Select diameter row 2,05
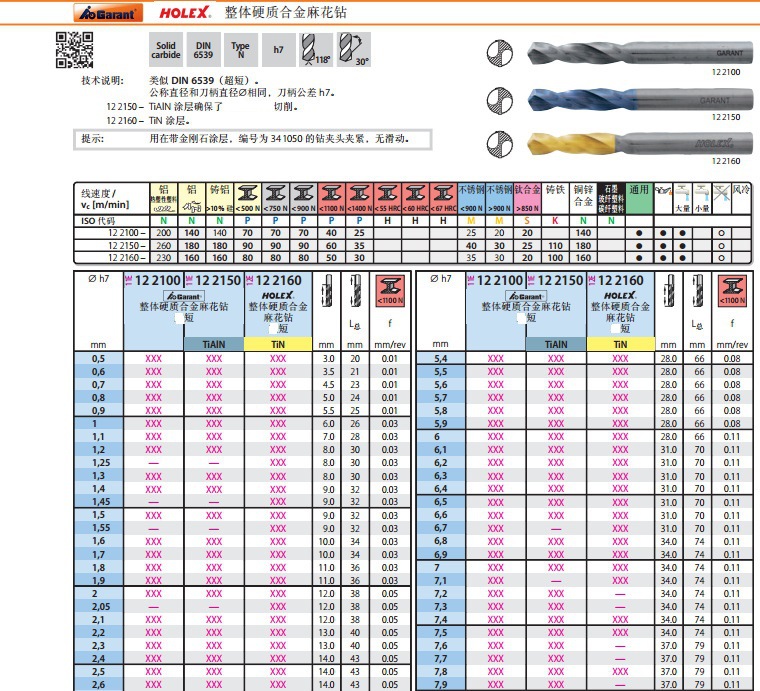 click(242, 606)
